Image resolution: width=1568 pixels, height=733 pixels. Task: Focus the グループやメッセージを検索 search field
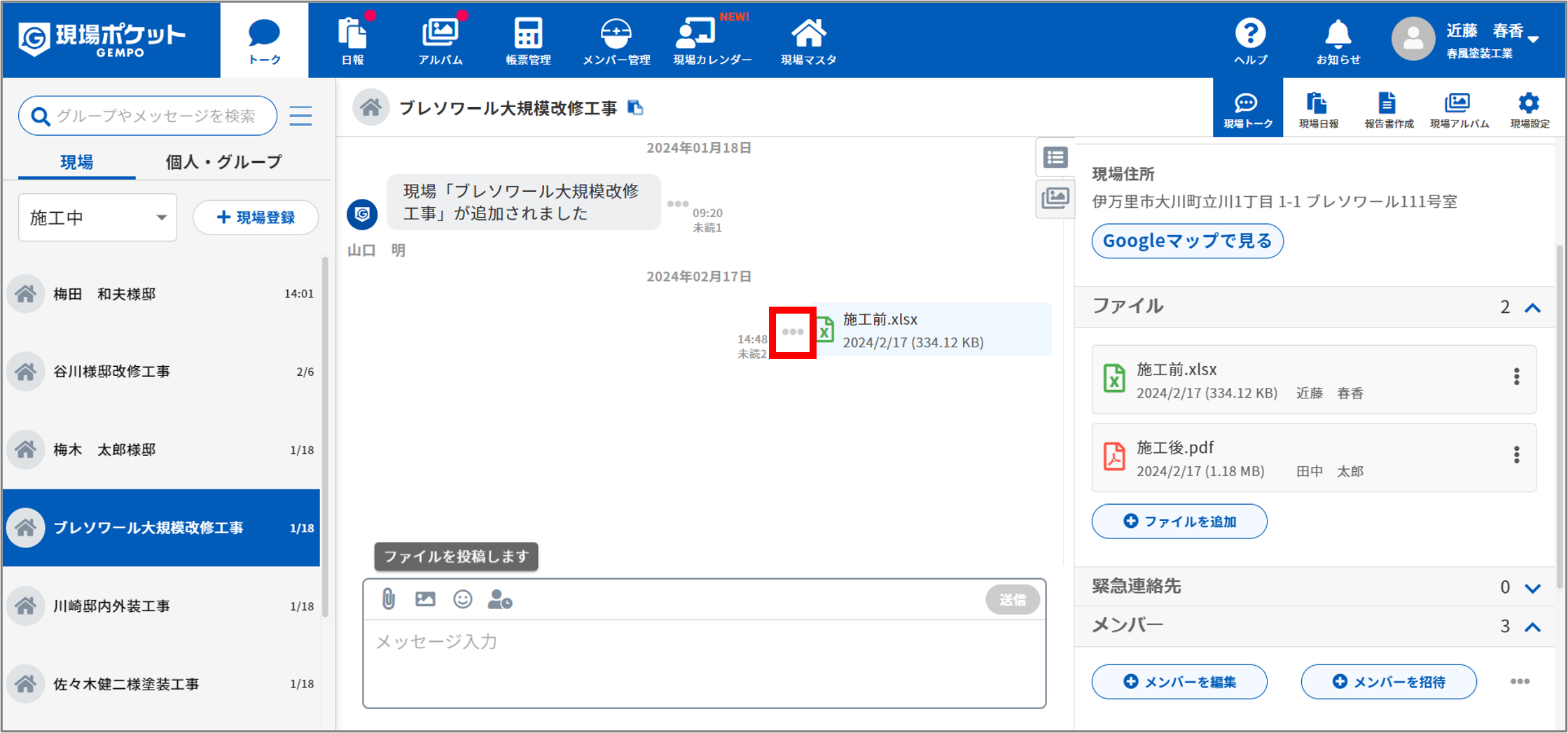148,116
